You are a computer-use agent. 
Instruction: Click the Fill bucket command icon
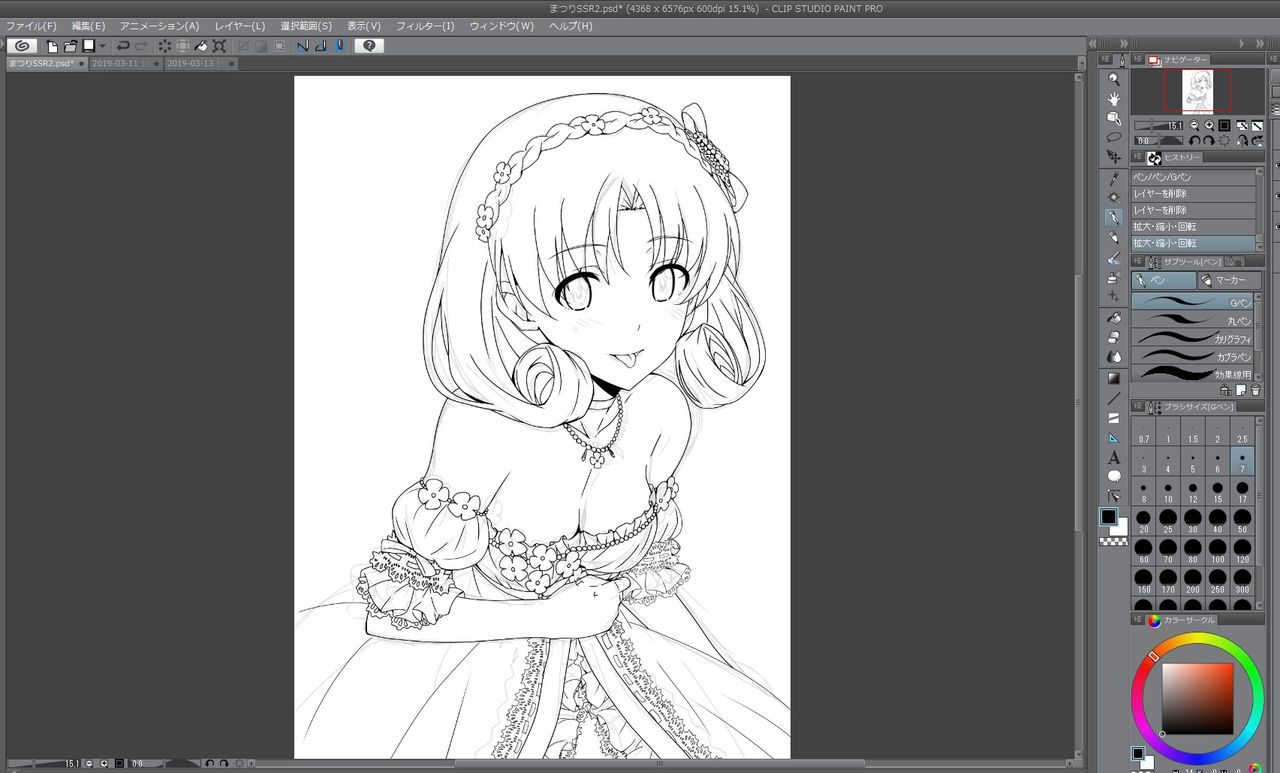tap(201, 46)
